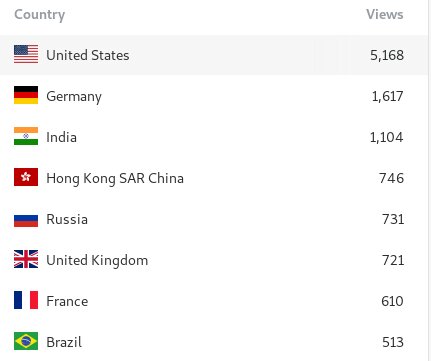
Task: Click the 5,168 views value
Action: (x=387, y=55)
